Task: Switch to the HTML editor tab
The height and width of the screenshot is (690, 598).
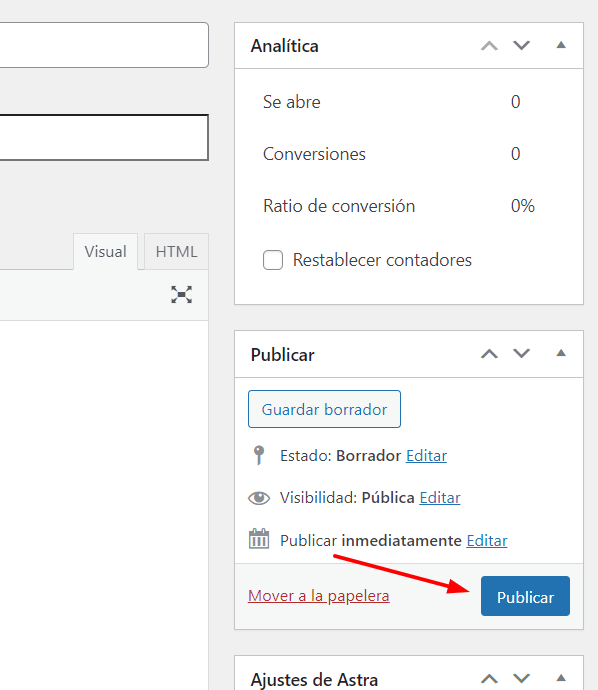Action: click(x=176, y=251)
